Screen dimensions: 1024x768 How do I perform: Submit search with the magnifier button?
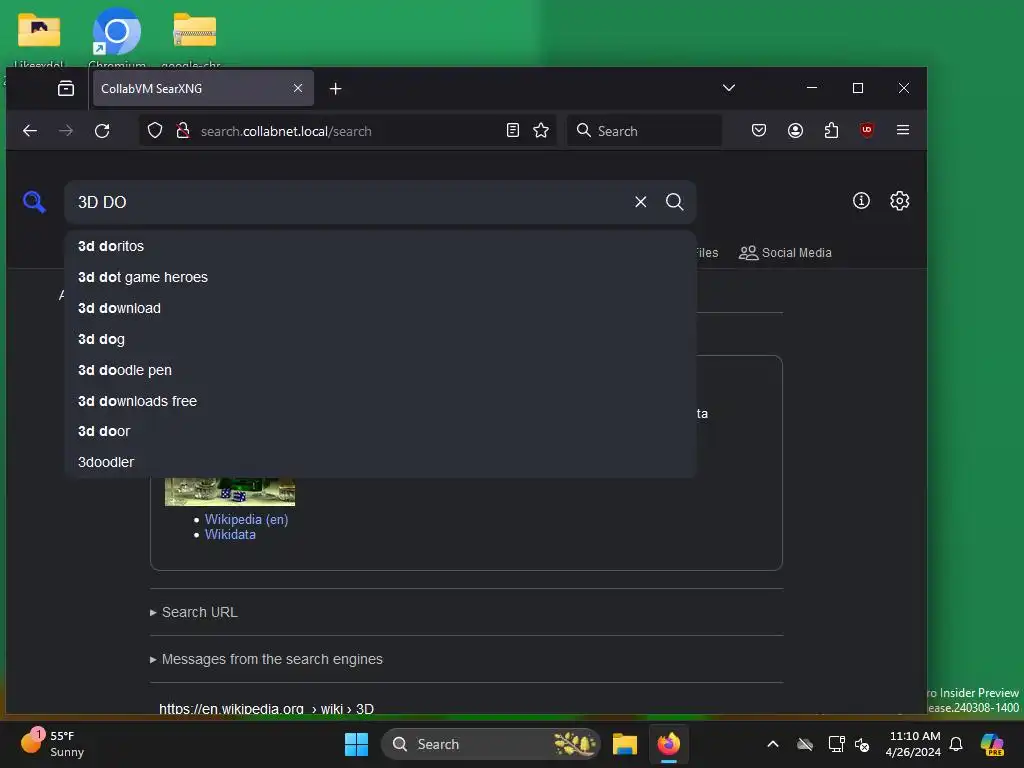point(675,202)
